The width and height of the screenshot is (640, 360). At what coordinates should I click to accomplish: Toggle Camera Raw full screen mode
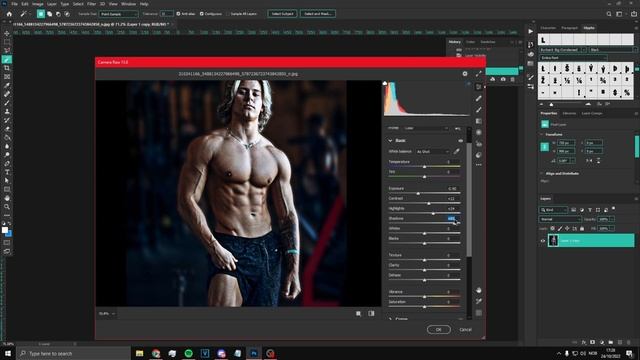pyautogui.click(x=478, y=74)
